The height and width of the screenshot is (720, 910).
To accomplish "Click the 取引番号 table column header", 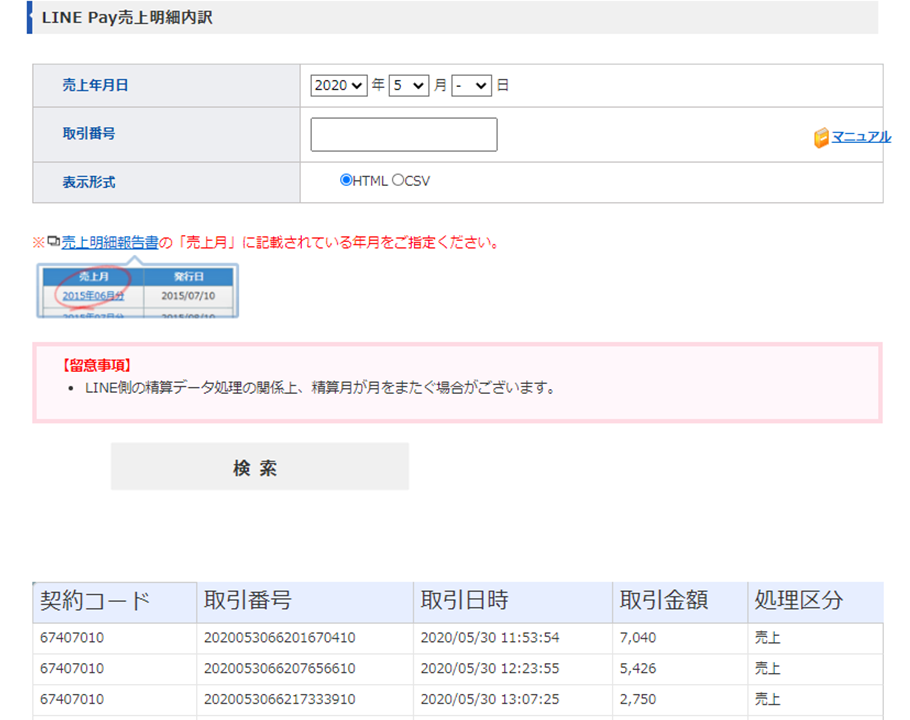I will [305, 602].
